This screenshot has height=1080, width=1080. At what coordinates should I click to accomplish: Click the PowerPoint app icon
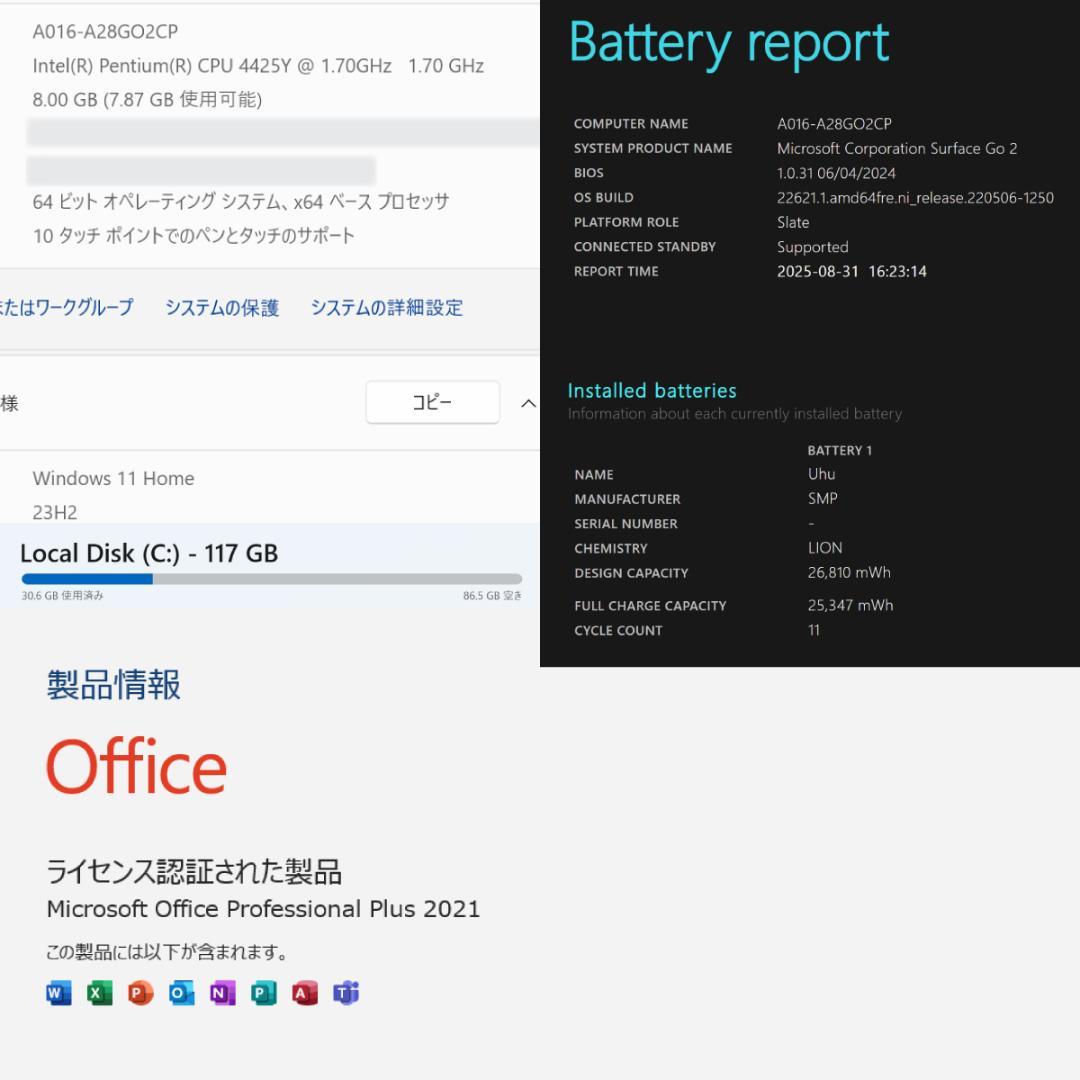141,993
